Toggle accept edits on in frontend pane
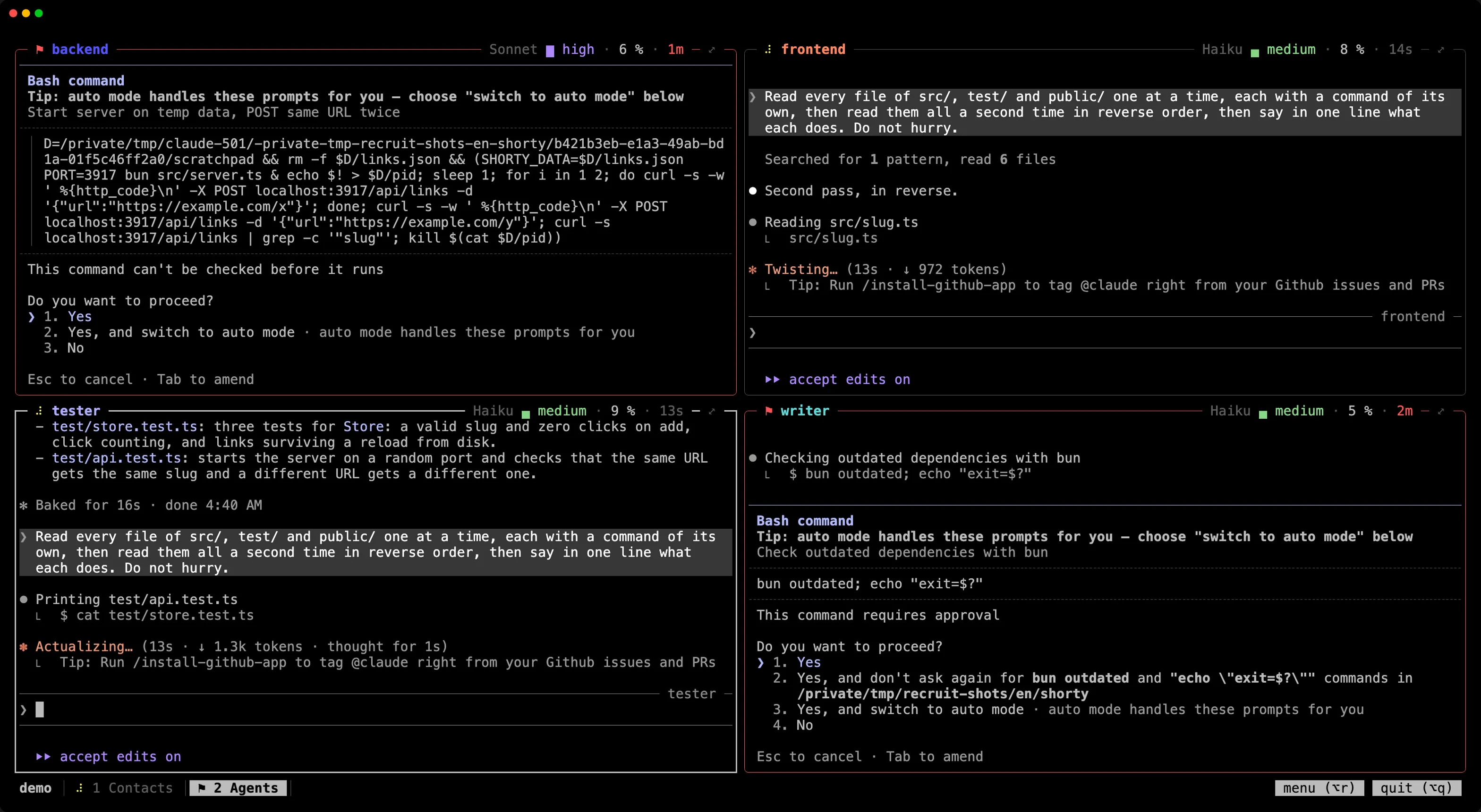The width and height of the screenshot is (1481, 812). 849,379
